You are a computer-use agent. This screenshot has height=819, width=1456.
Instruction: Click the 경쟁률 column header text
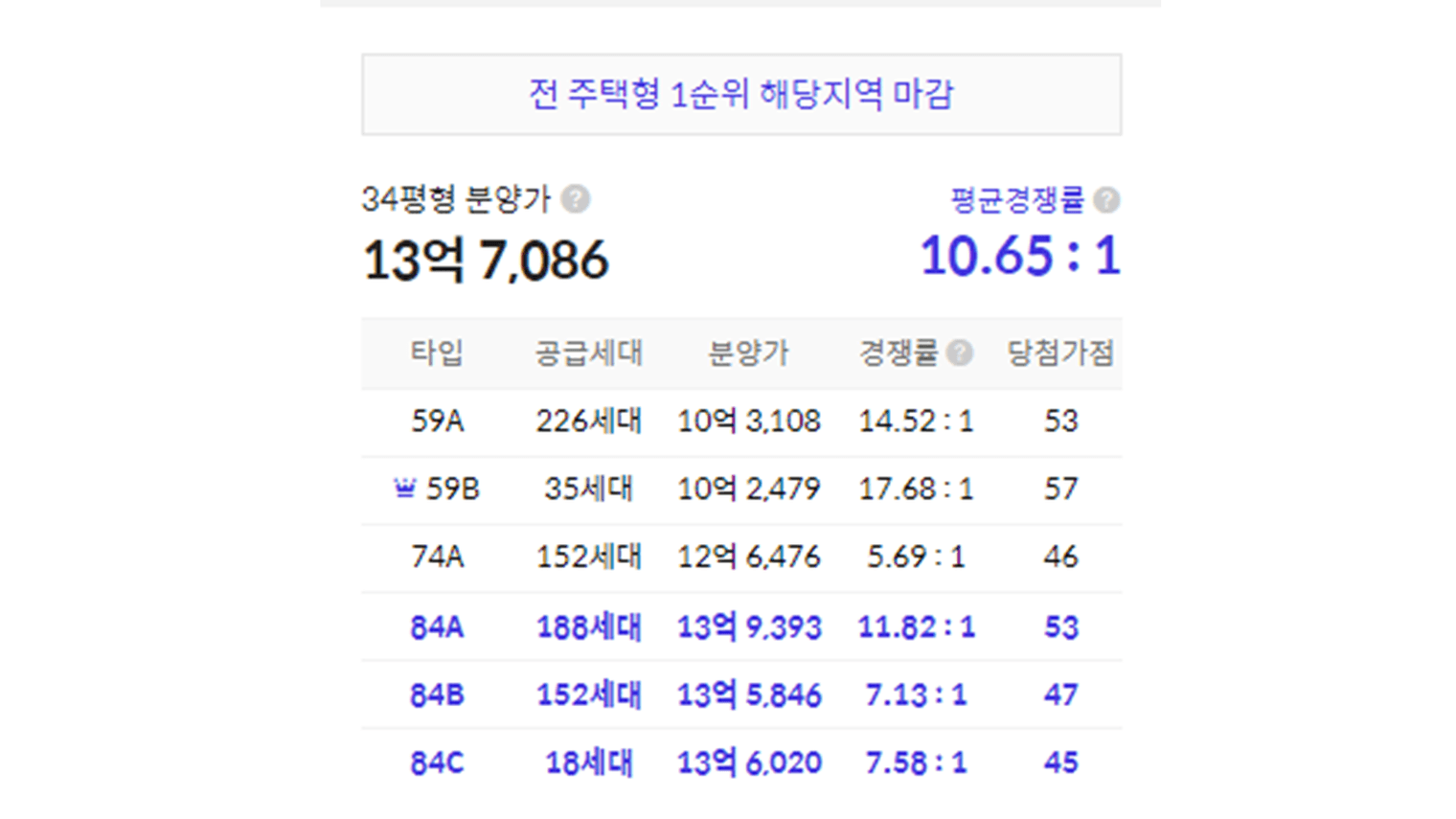tap(898, 353)
